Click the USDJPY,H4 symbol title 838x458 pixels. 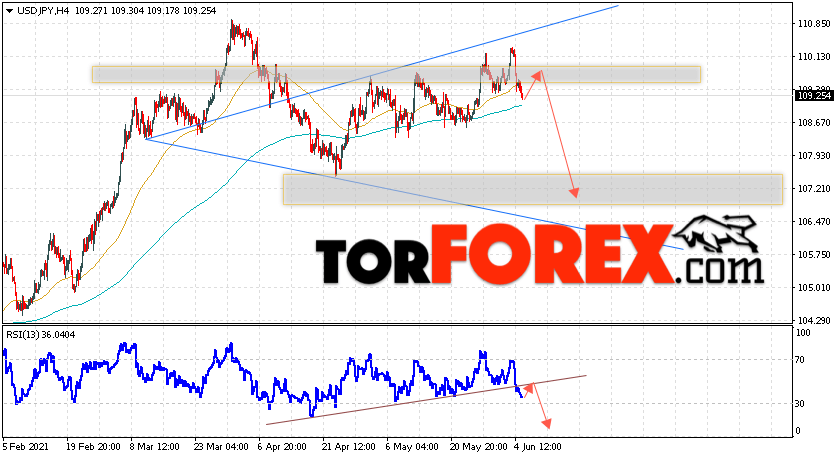tap(43, 10)
